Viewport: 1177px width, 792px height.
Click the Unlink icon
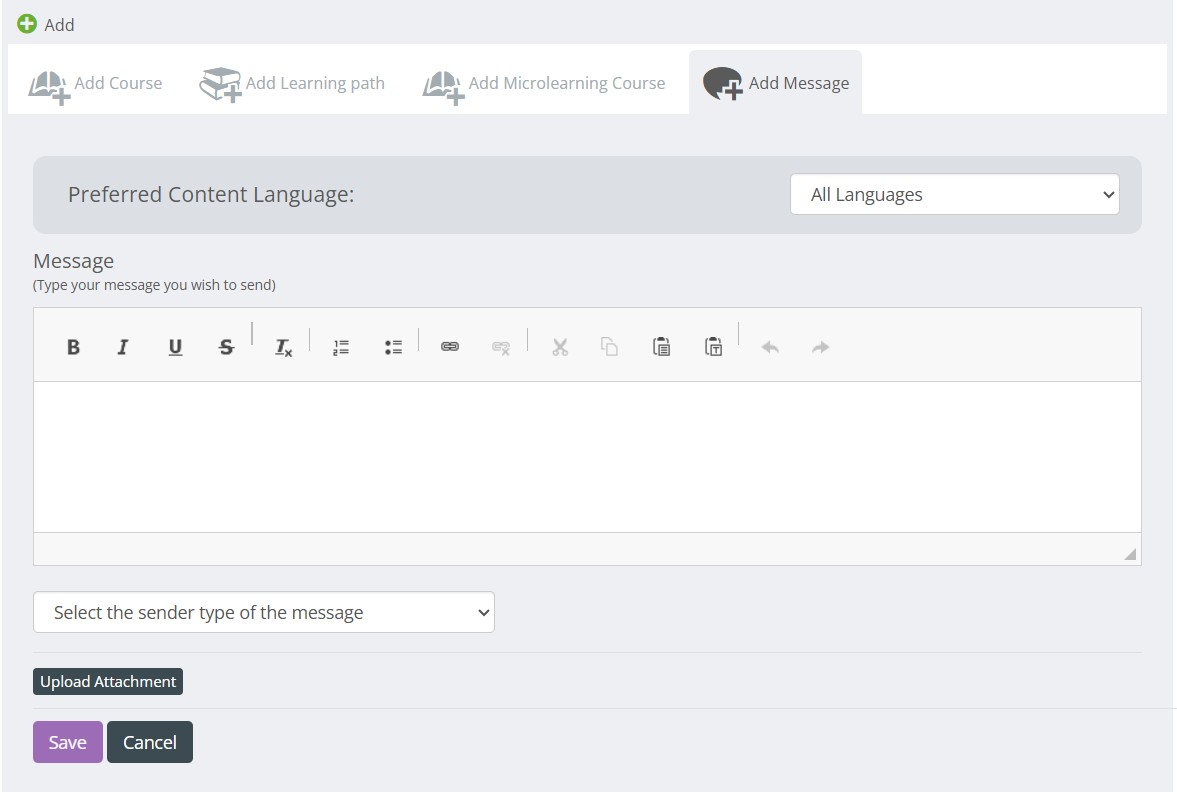pos(501,347)
